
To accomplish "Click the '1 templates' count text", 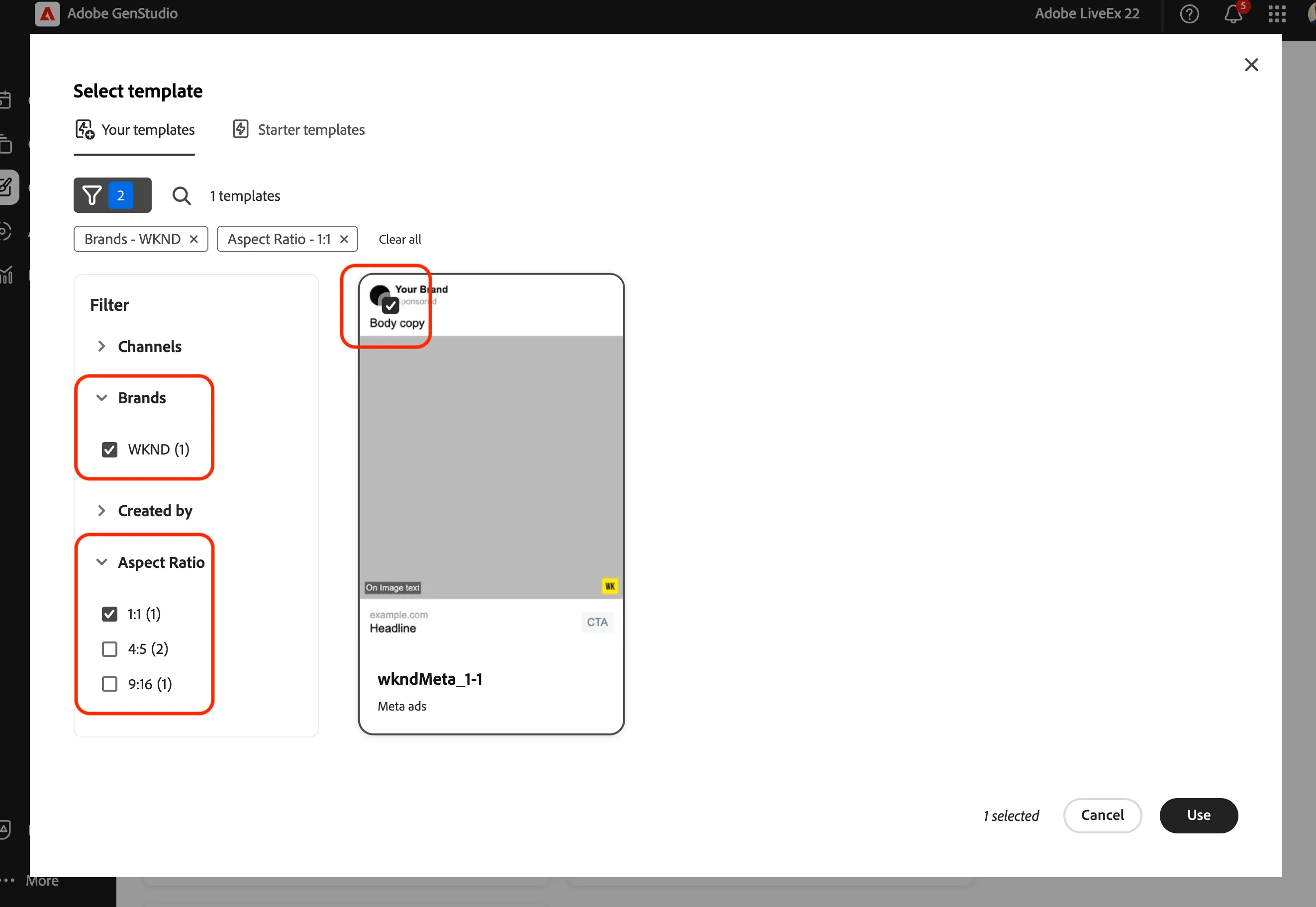I will click(x=245, y=196).
